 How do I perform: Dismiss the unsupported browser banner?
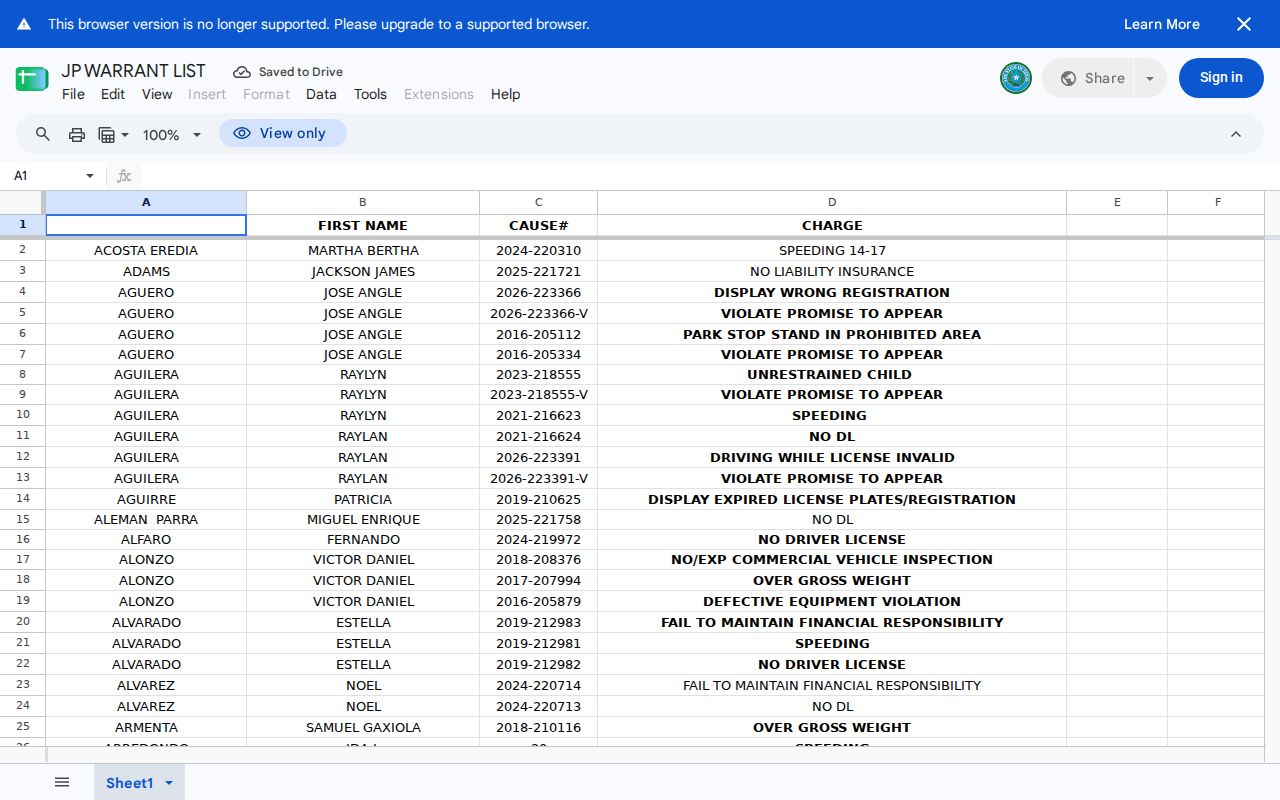point(1244,24)
